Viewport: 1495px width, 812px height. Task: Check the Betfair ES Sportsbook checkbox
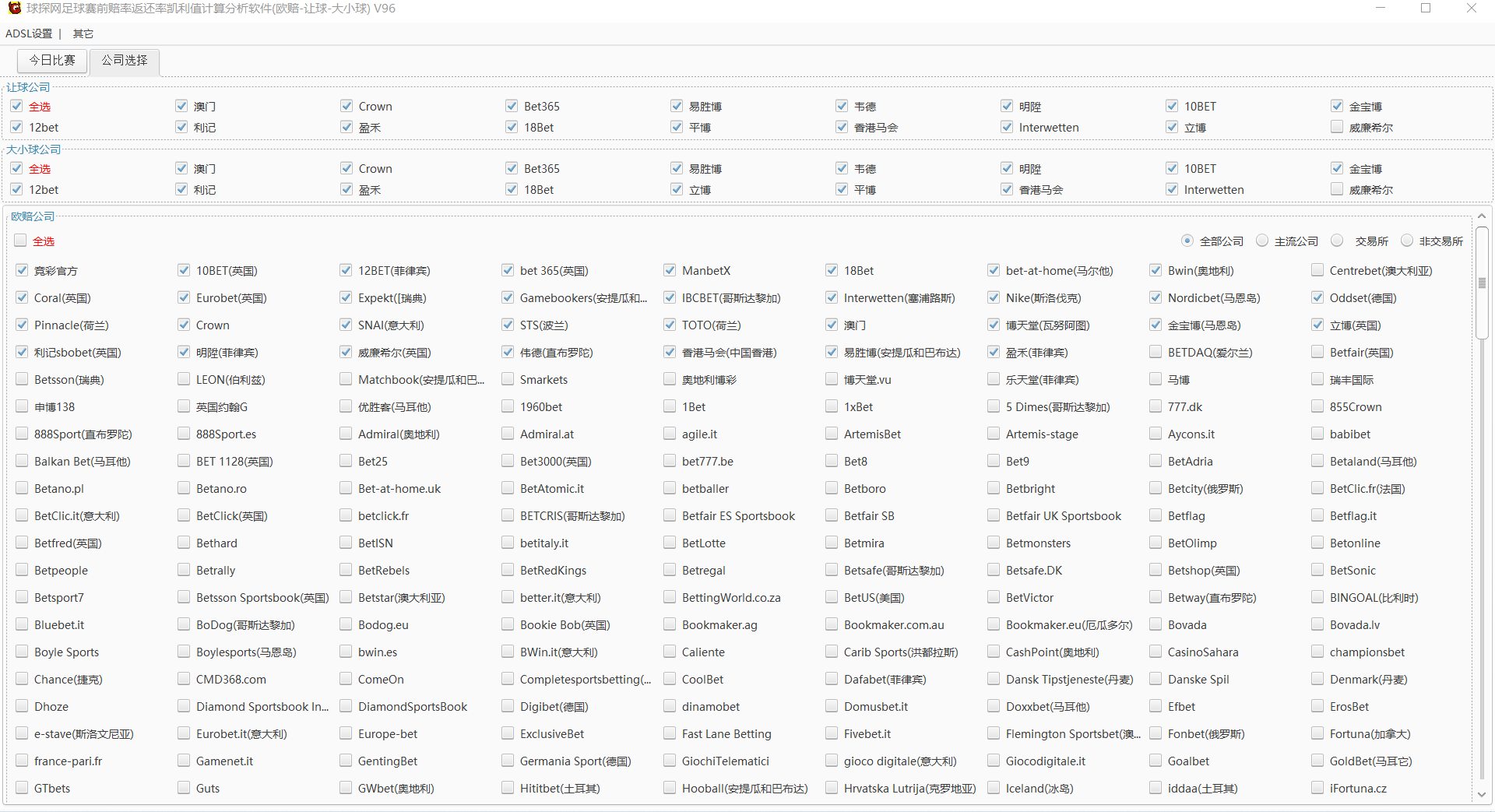(x=670, y=515)
